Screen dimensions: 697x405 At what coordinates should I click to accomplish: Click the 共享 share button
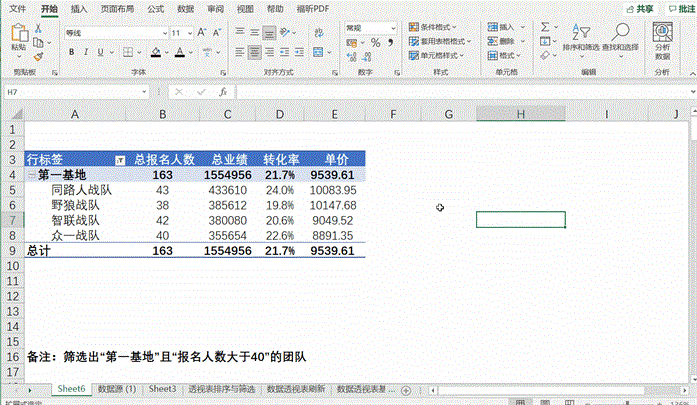(x=644, y=8)
